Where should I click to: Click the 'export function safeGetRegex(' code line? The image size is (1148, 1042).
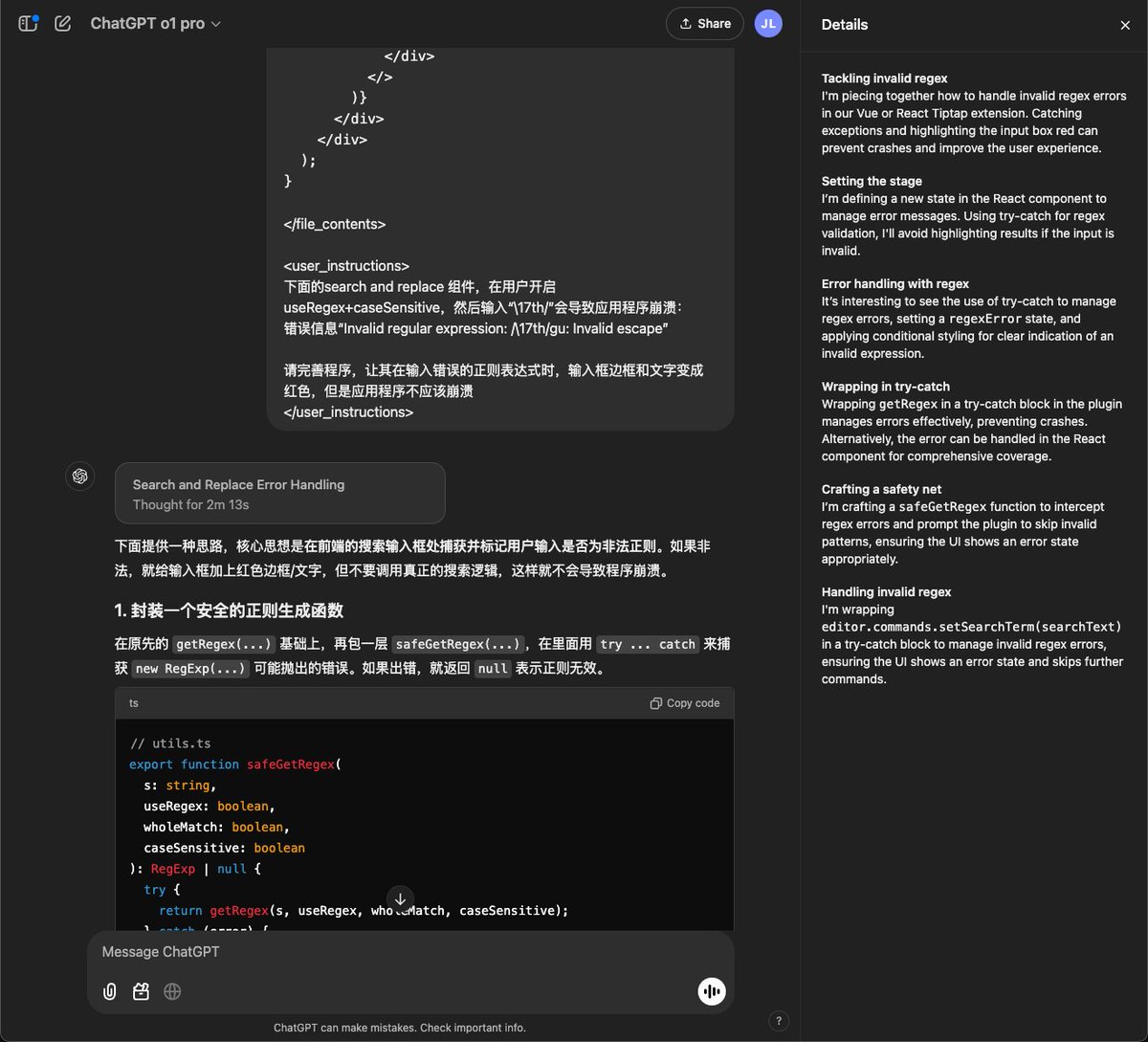coord(235,765)
